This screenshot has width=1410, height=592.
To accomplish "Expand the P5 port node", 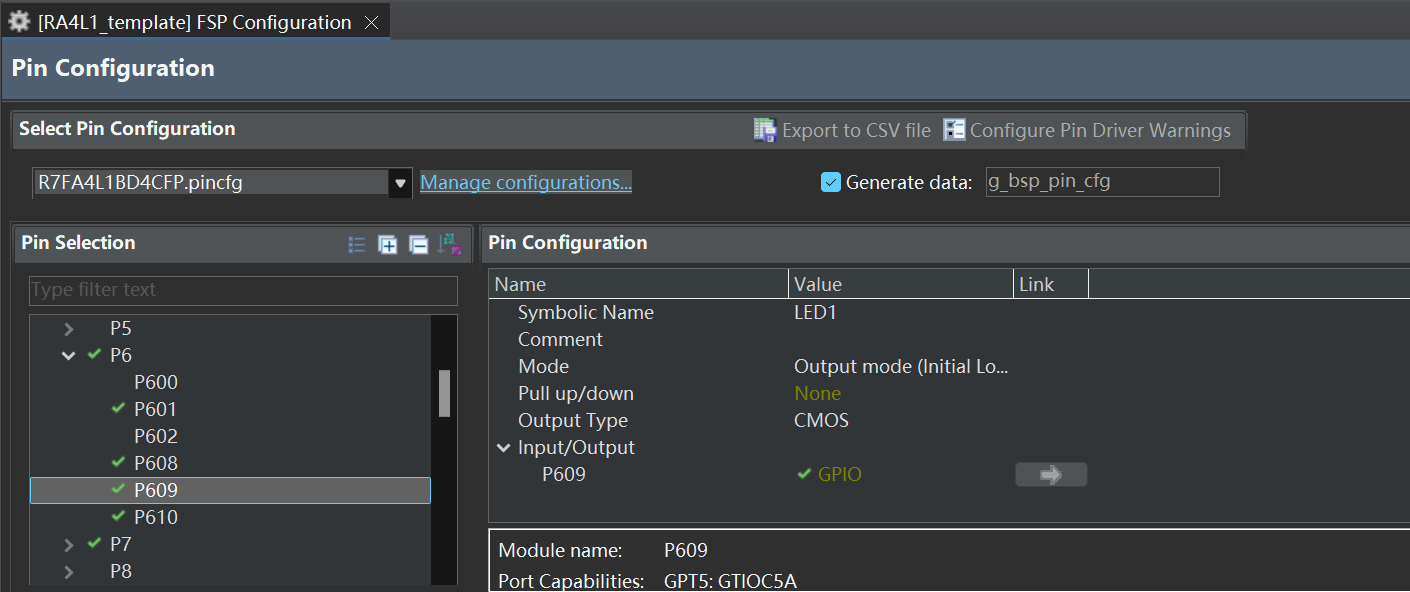I will (68, 329).
